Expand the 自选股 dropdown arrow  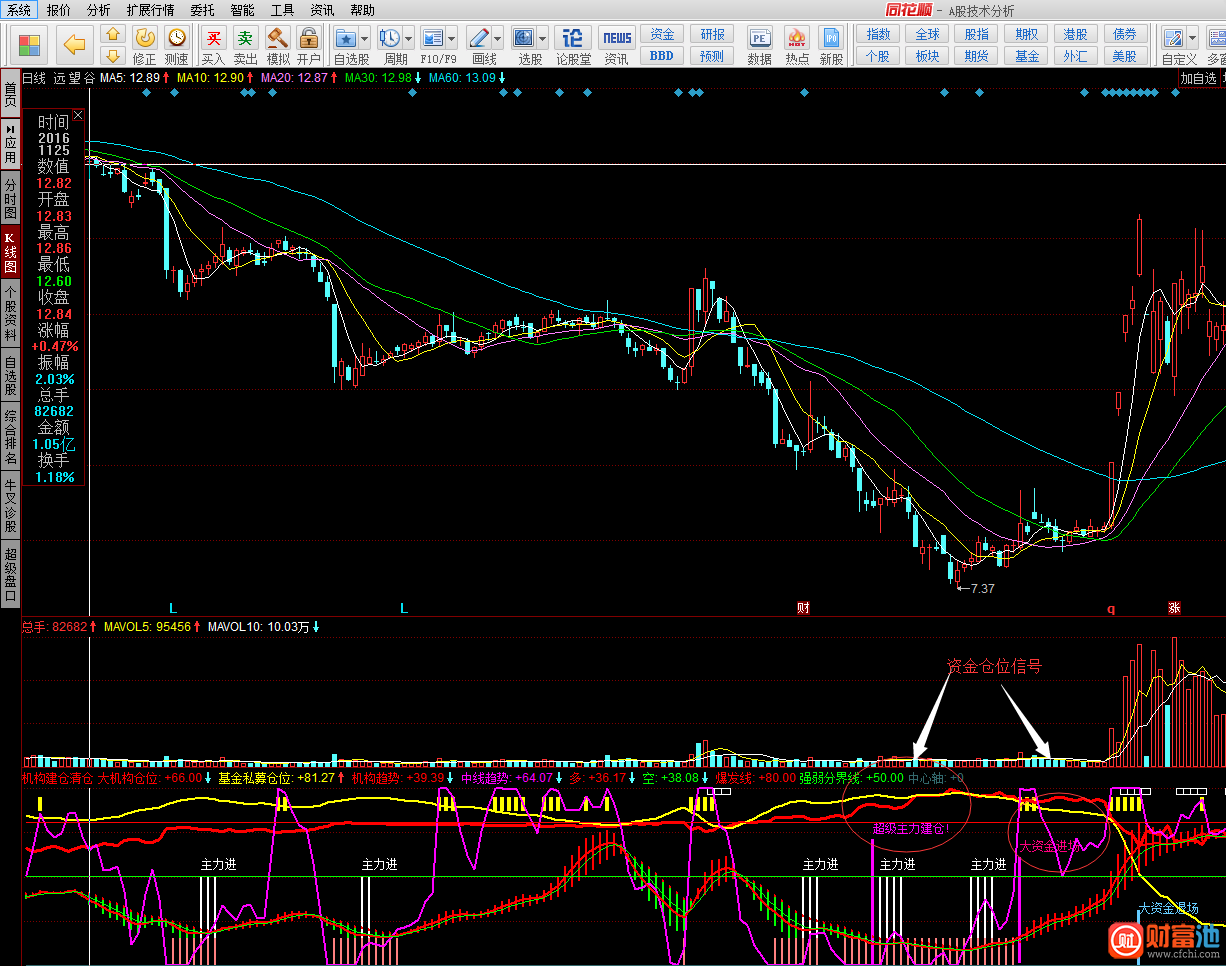[365, 39]
